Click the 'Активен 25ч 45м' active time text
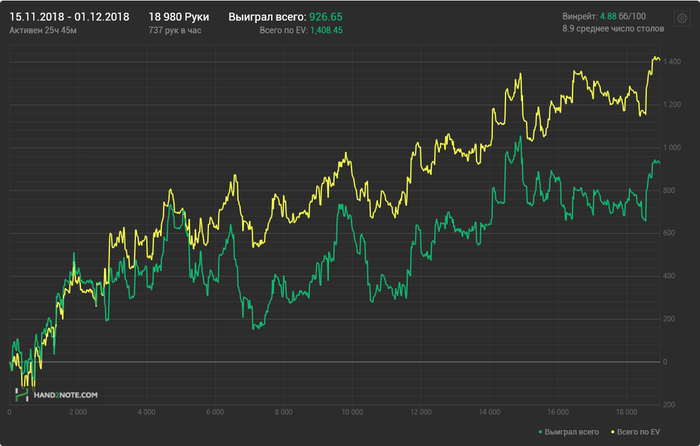Image resolution: width=700 pixels, height=446 pixels. tap(43, 30)
